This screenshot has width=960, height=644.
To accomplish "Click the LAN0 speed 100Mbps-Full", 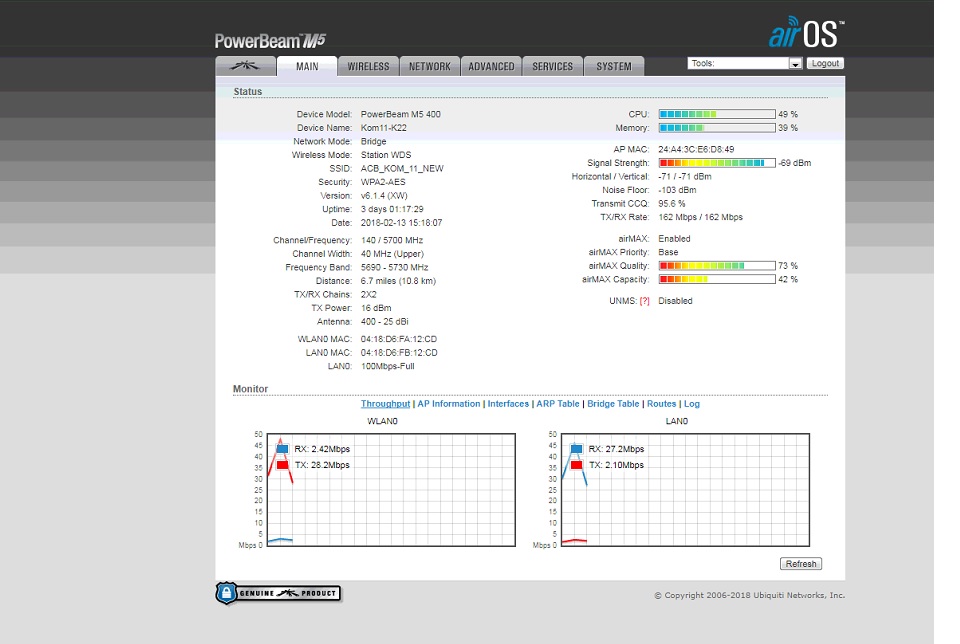I will [x=388, y=366].
